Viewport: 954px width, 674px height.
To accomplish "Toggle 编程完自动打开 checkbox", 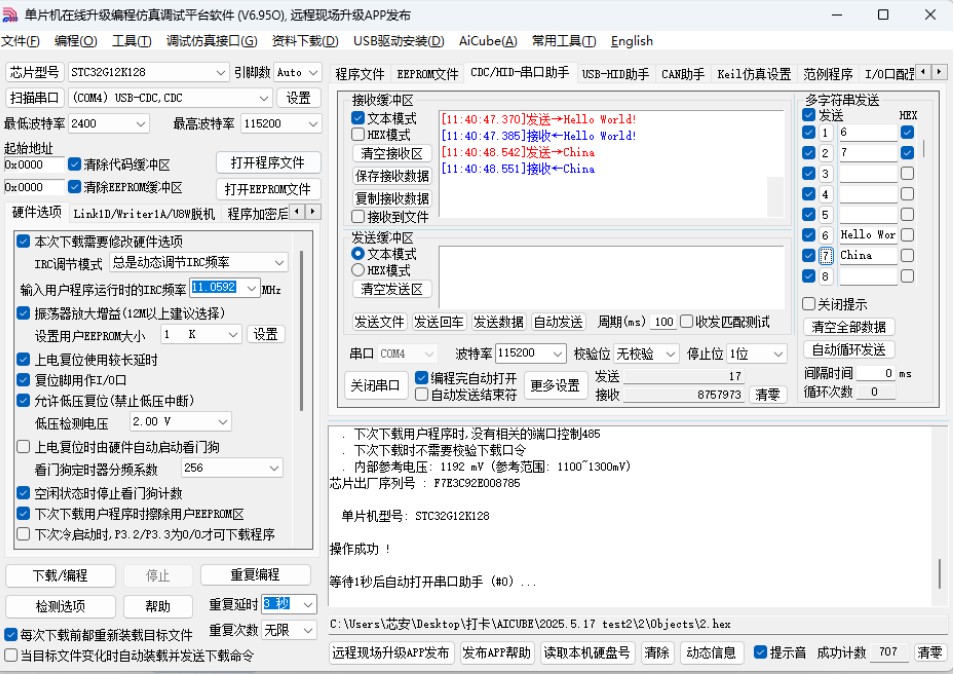I will tap(421, 378).
